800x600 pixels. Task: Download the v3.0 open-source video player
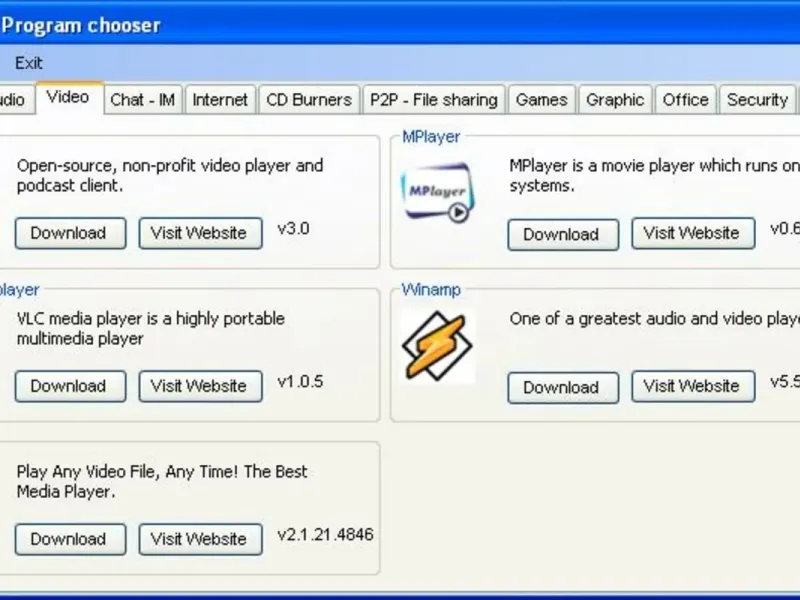(70, 233)
